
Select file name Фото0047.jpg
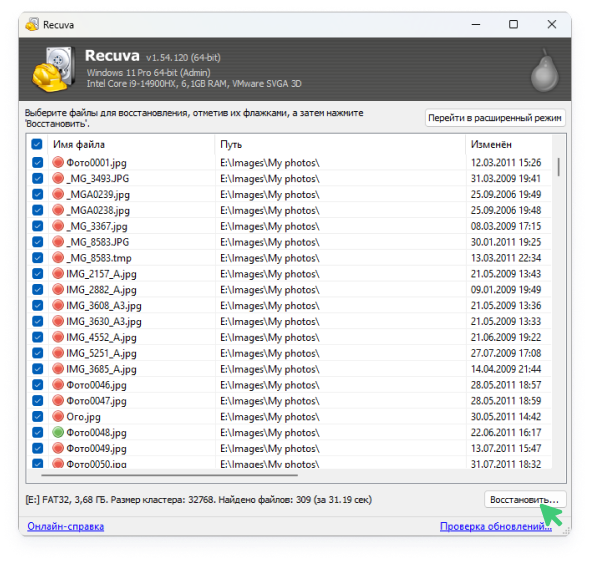(x=96, y=401)
